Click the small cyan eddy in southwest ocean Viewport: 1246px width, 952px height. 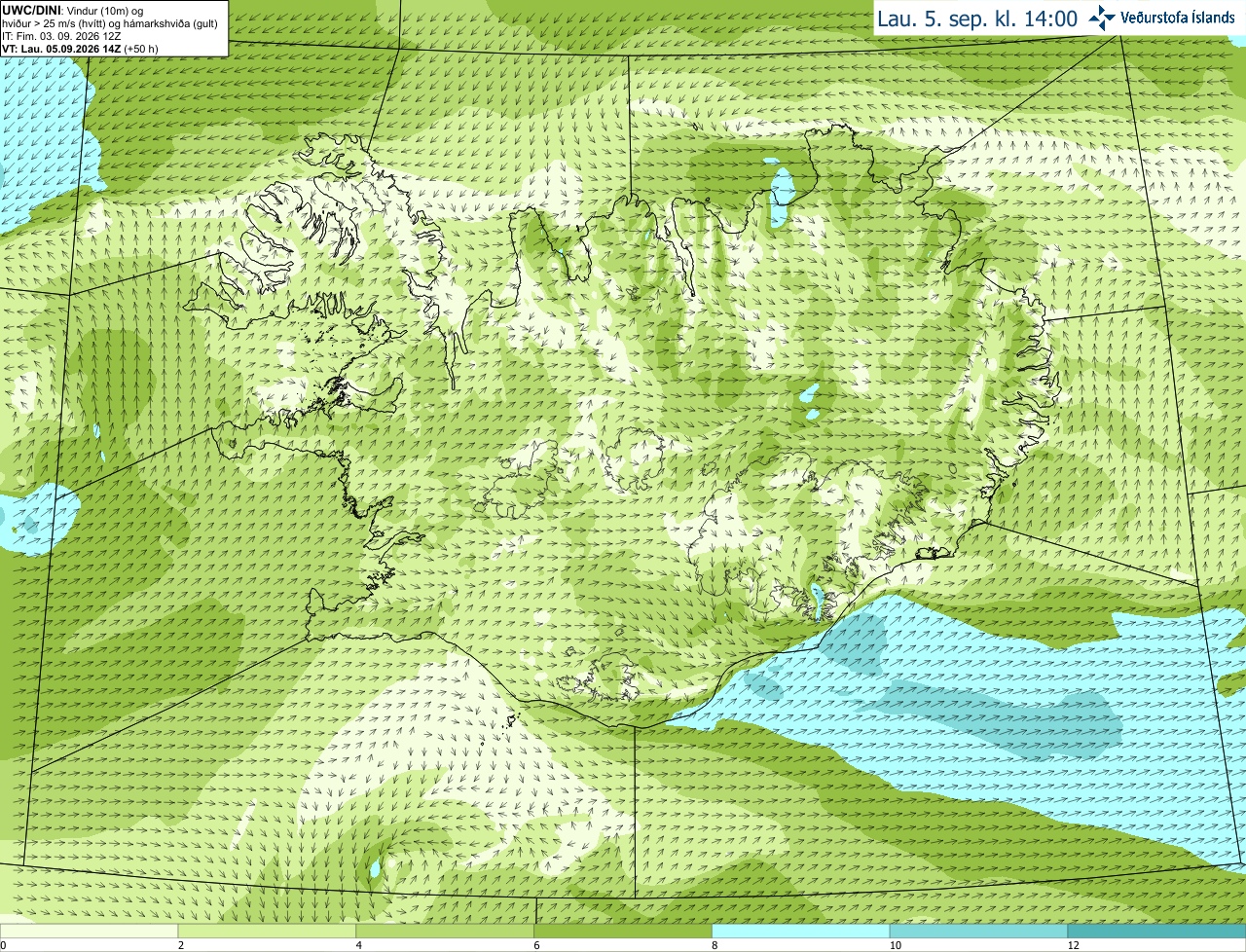pyautogui.click(x=375, y=866)
